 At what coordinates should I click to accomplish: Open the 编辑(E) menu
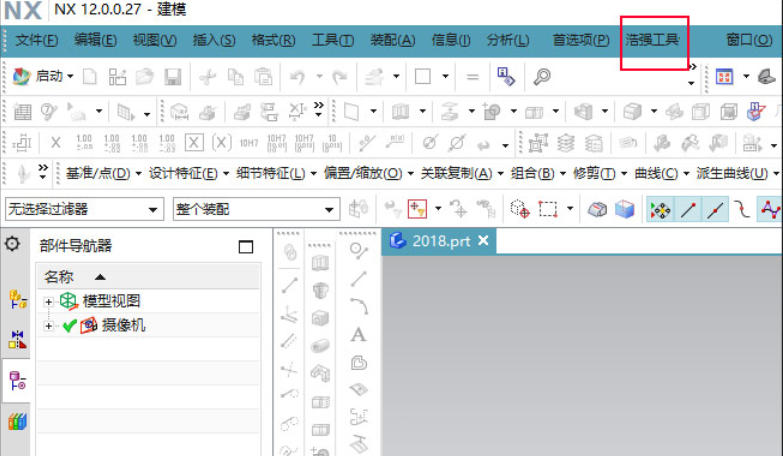click(x=95, y=39)
